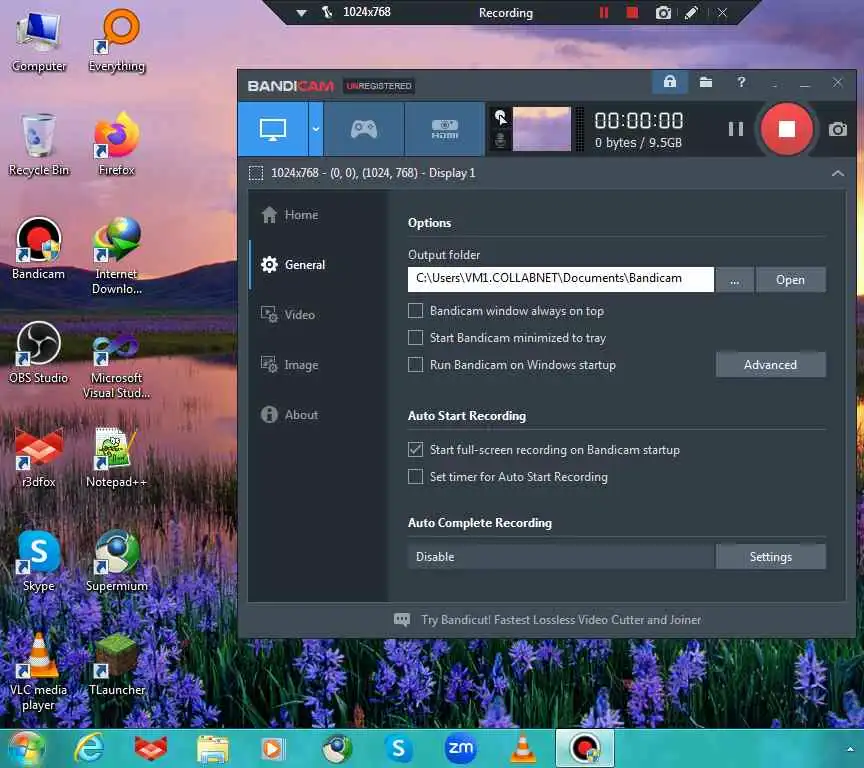
Task: Select Screen Recording mode monitor icon
Action: point(273,129)
